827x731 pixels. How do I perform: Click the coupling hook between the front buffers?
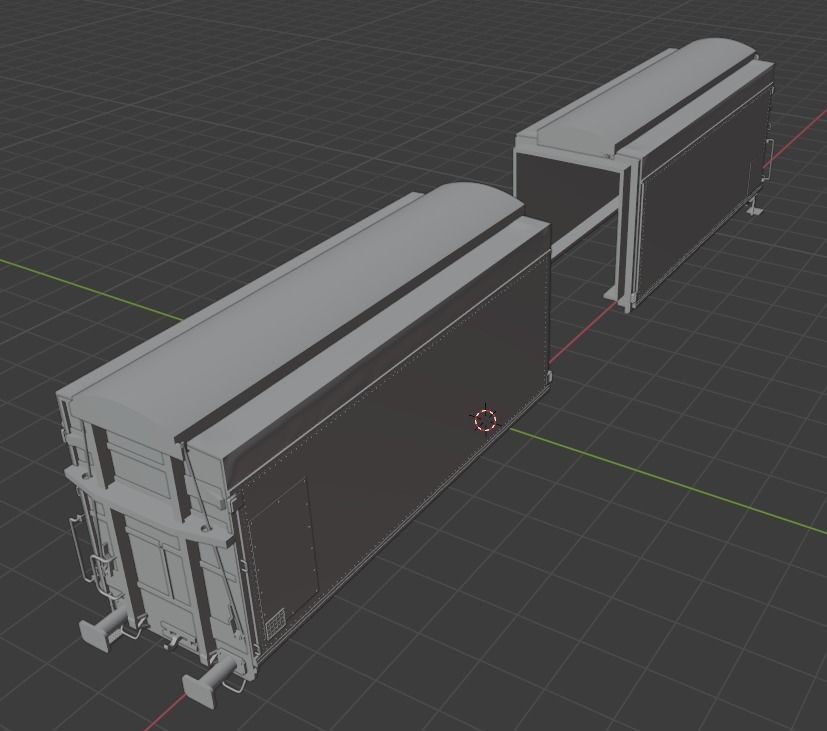pos(171,642)
